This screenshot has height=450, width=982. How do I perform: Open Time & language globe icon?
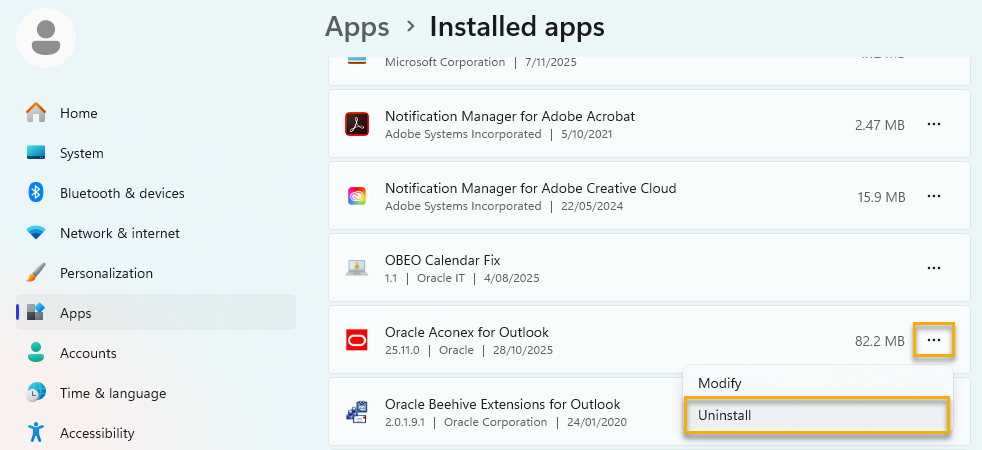[x=36, y=393]
